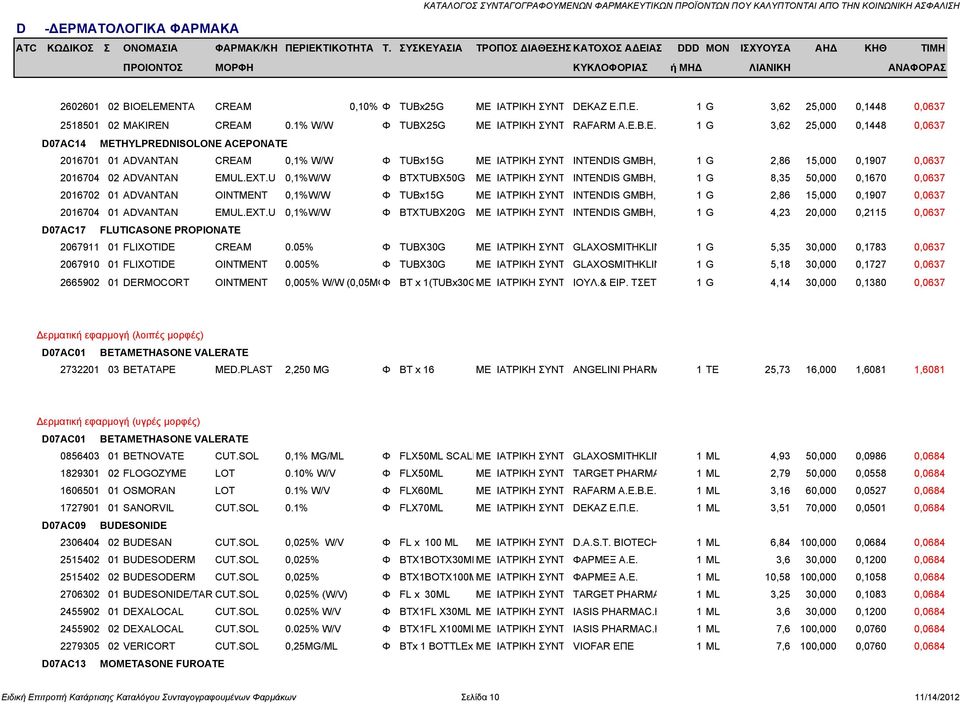Click red label 'Δερματική εφαρμογή (λοιπές μορφές)'
The height and width of the screenshot is (704, 960).
pyautogui.click(x=120, y=335)
